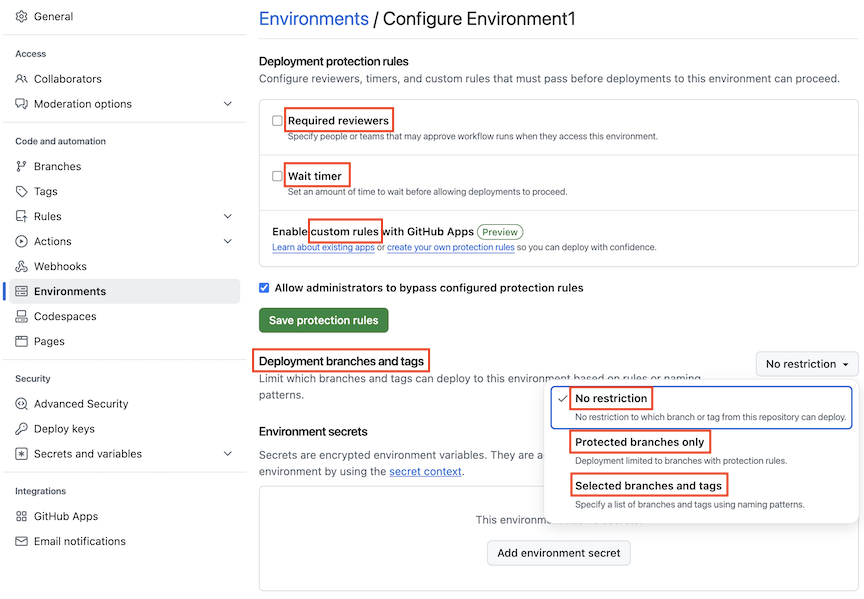The image size is (864, 599).
Task: Open the Branches settings icon
Action: coord(22,166)
